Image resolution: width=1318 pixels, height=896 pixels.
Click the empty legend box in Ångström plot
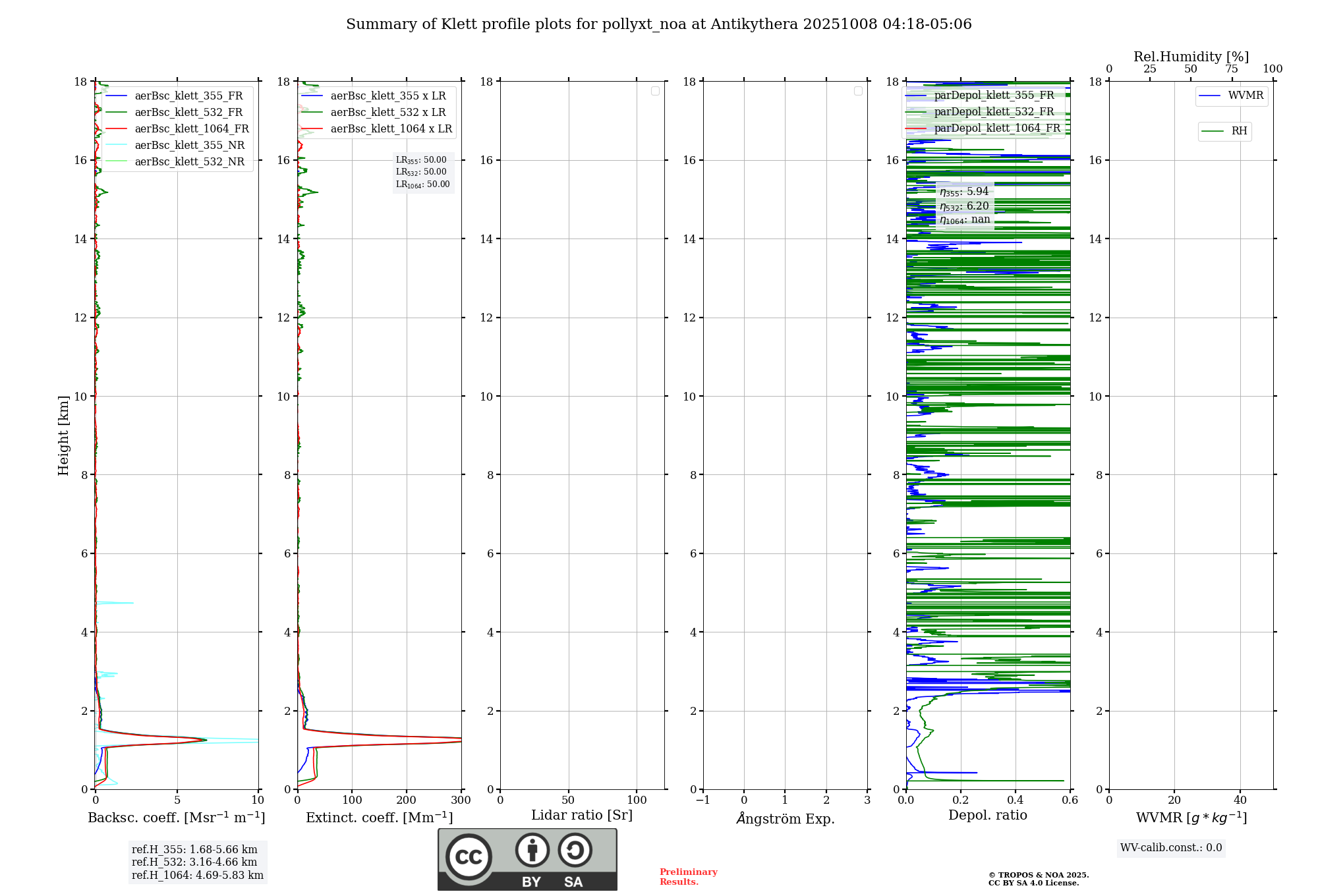tap(858, 91)
